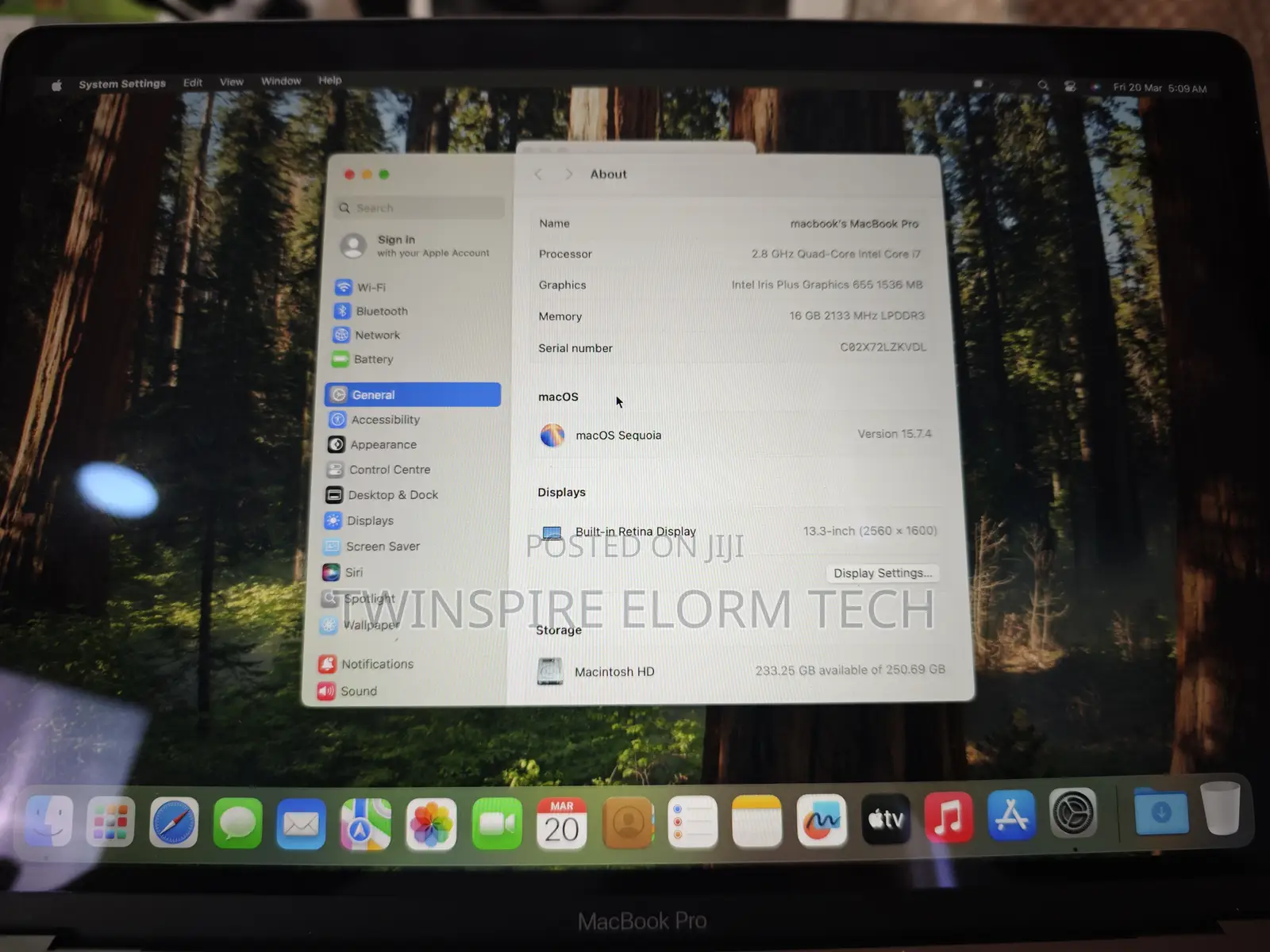Open Control Centre in menu bar
This screenshot has width=1270, height=952.
(1070, 86)
